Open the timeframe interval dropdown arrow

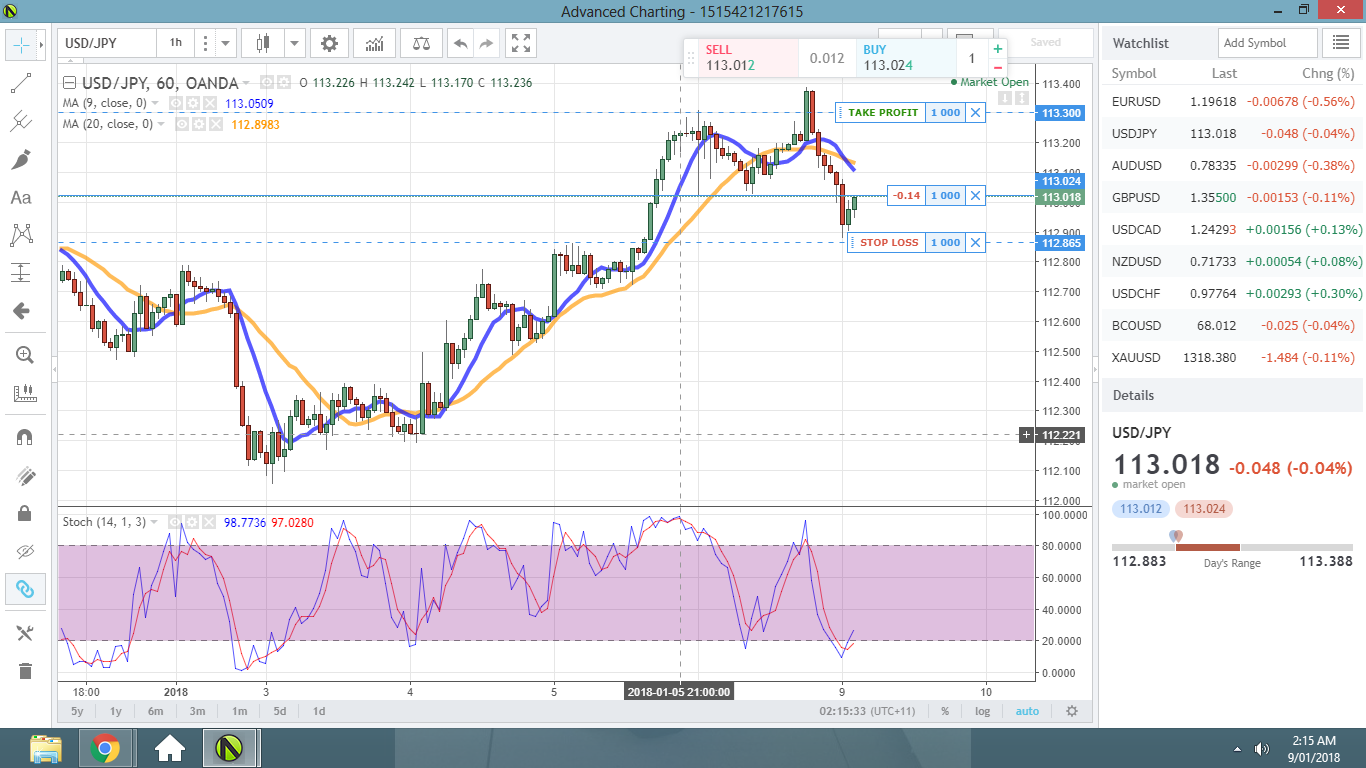pyautogui.click(x=227, y=43)
